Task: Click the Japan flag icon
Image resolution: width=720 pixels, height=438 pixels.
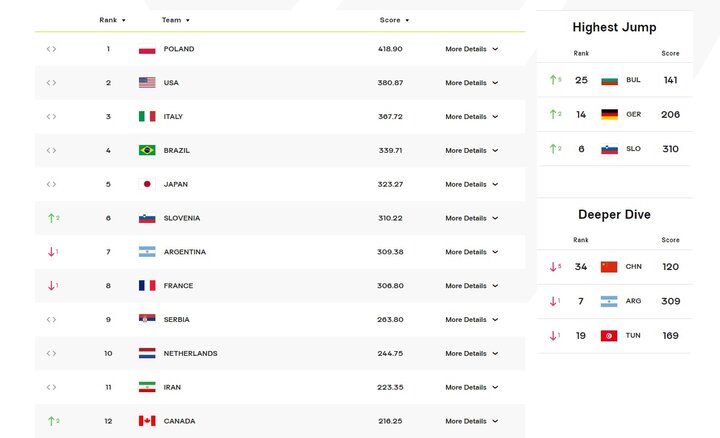Action: pos(147,185)
